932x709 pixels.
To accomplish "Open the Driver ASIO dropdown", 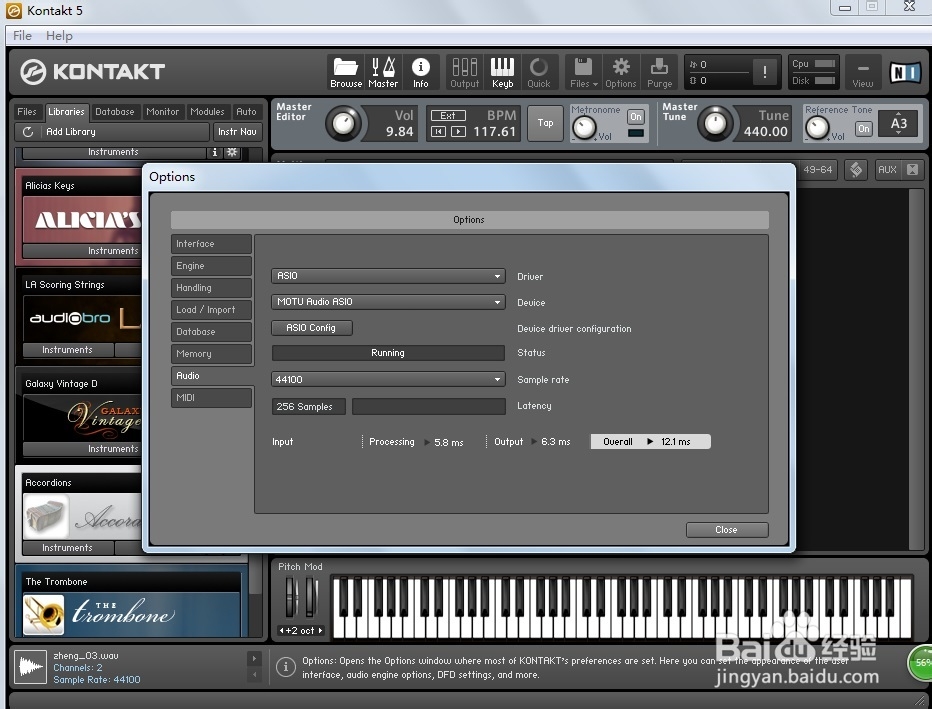I will pyautogui.click(x=388, y=276).
